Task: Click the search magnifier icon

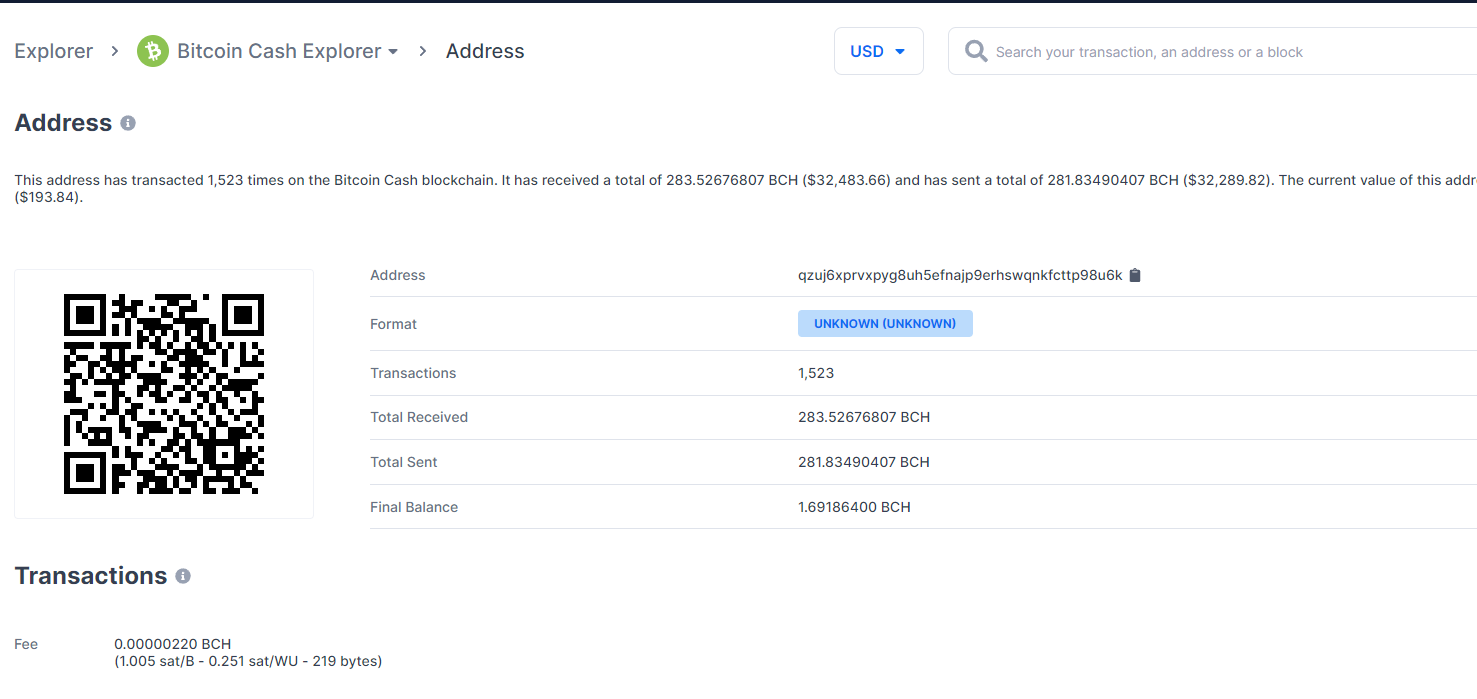Action: tap(976, 51)
